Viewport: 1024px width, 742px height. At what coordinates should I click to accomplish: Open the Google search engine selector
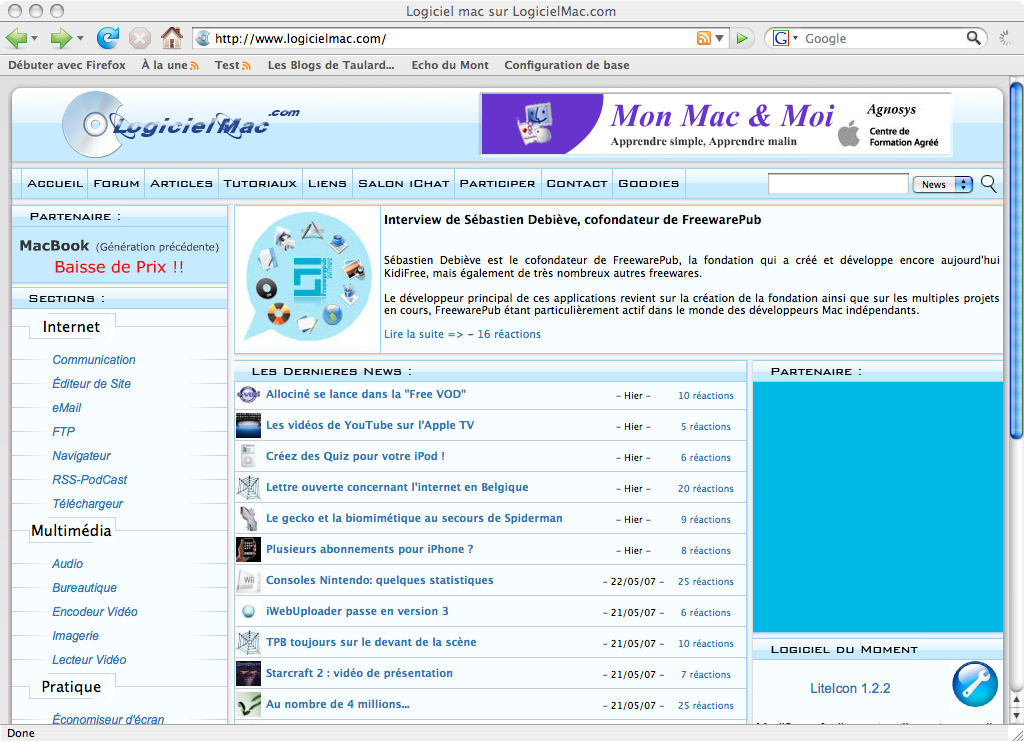click(784, 38)
